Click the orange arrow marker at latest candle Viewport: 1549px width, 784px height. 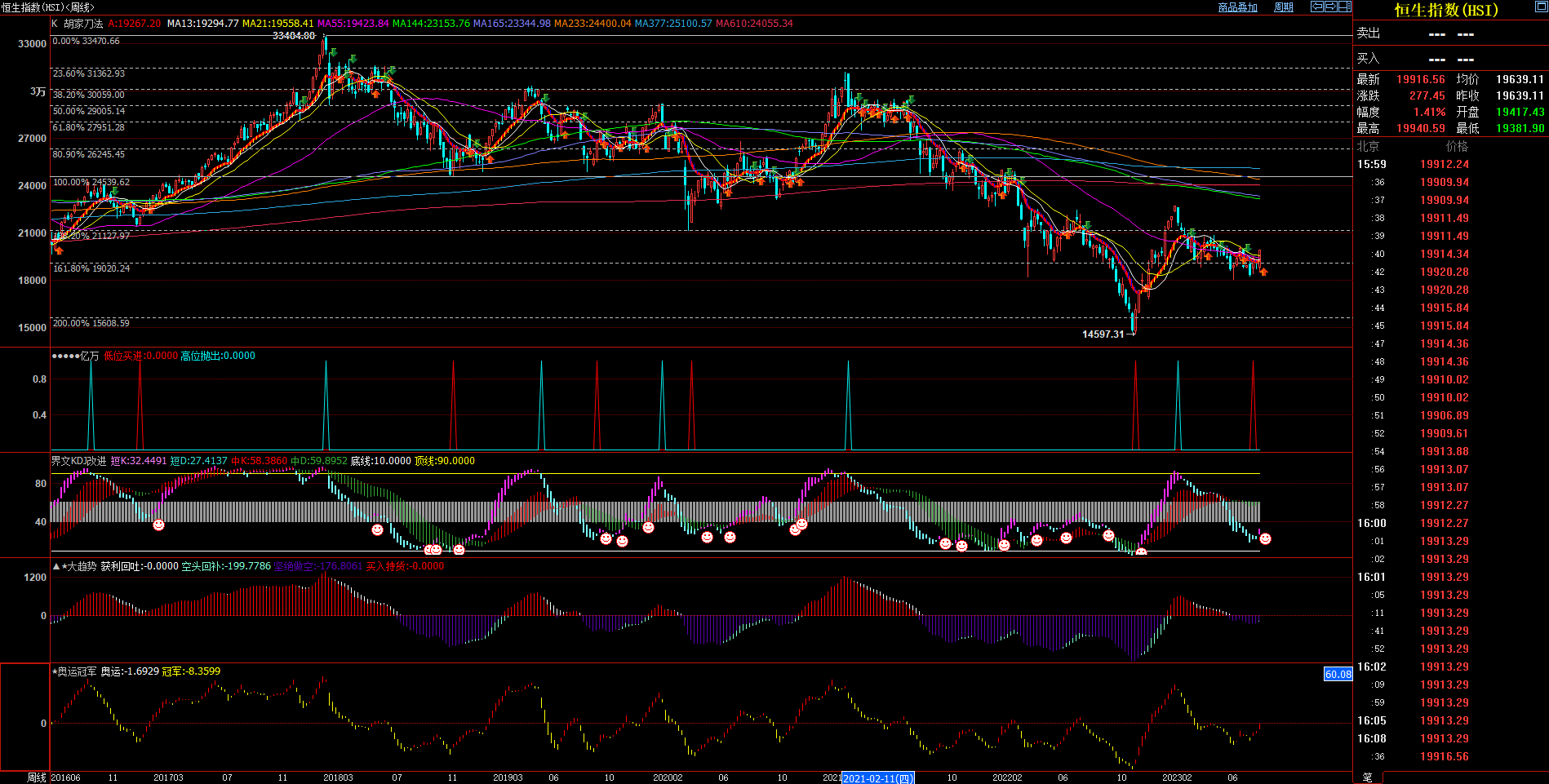(x=1263, y=272)
